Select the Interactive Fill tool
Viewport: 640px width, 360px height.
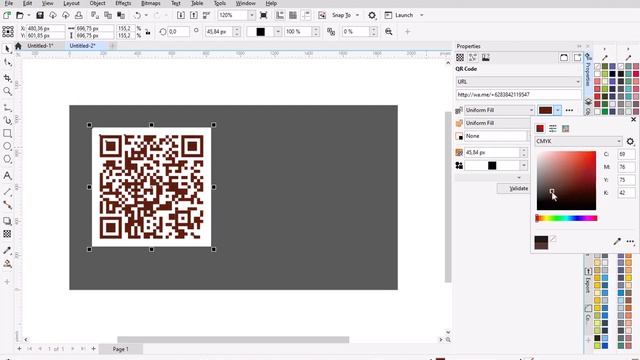(7, 264)
